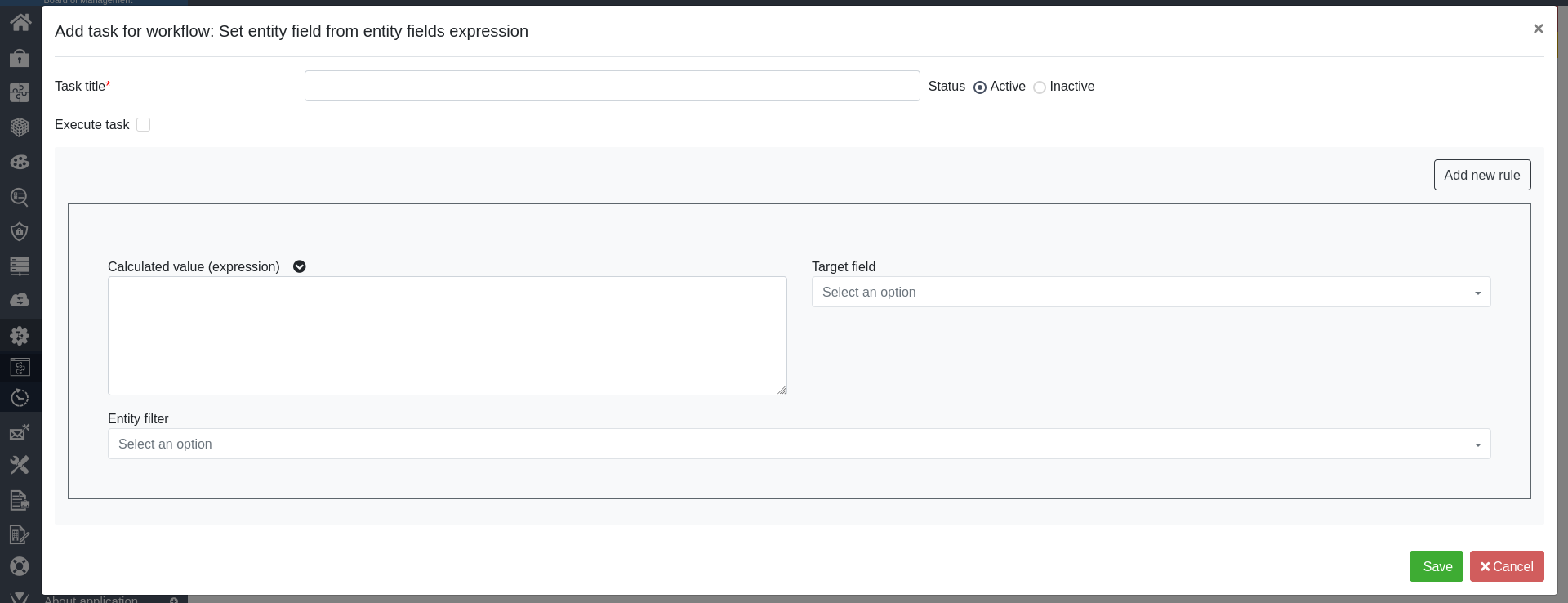Viewport: 1568px width, 603px height.
Task: Open the clock history icon in sidebar
Action: tap(20, 398)
